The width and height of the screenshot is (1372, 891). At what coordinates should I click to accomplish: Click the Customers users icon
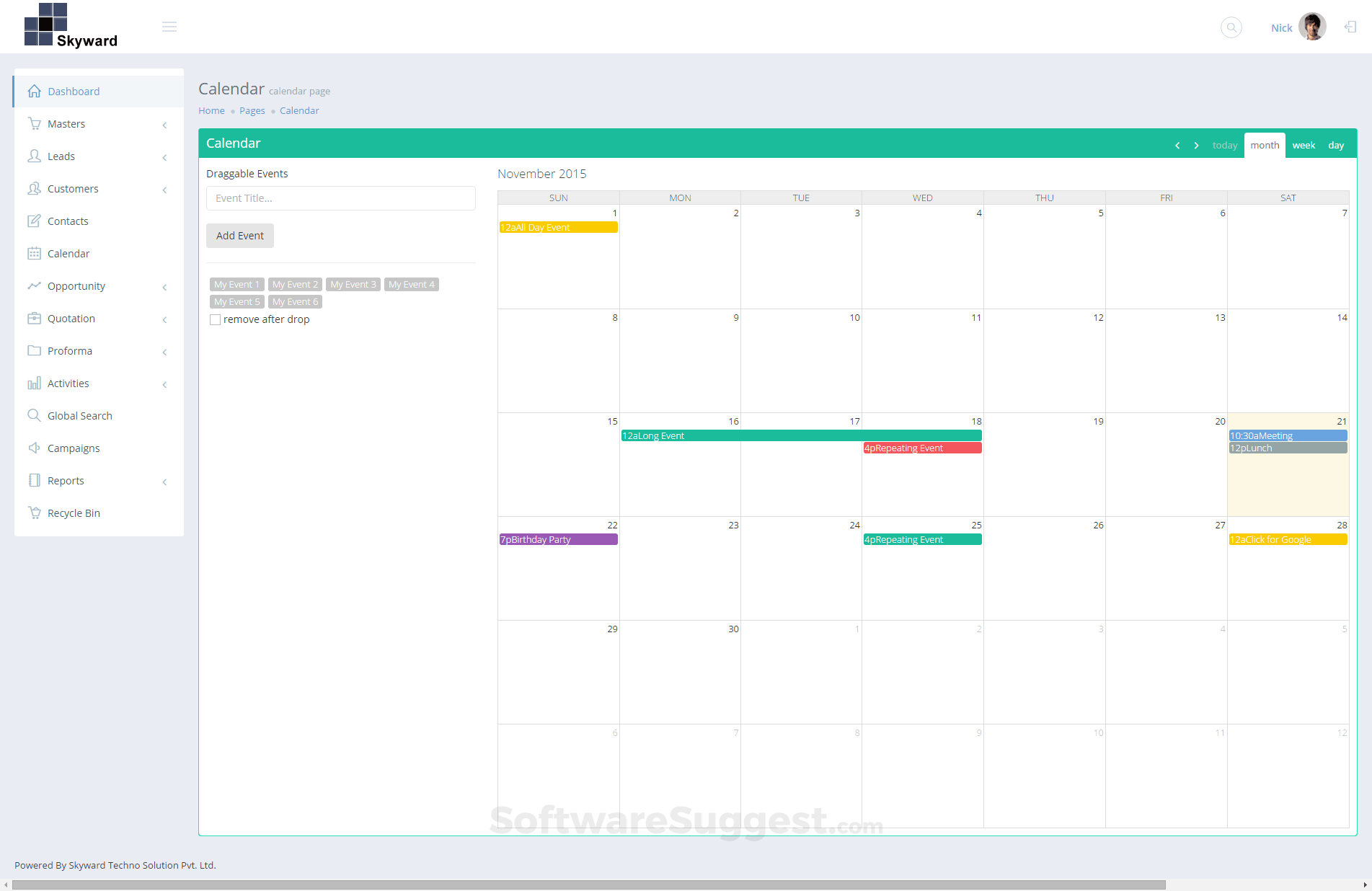pos(34,188)
